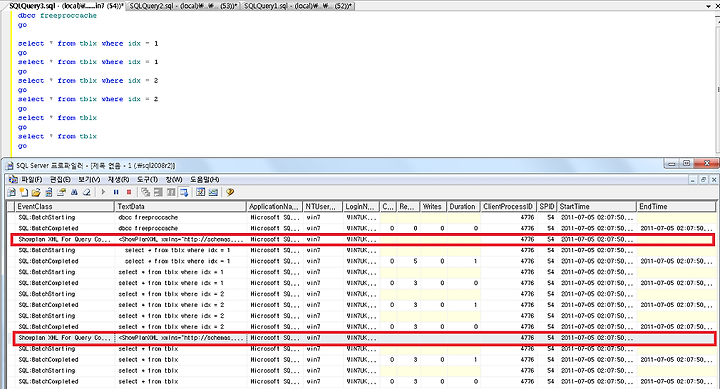
Task: Toggle Auto Scroll in the trace window
Action: pos(184,192)
